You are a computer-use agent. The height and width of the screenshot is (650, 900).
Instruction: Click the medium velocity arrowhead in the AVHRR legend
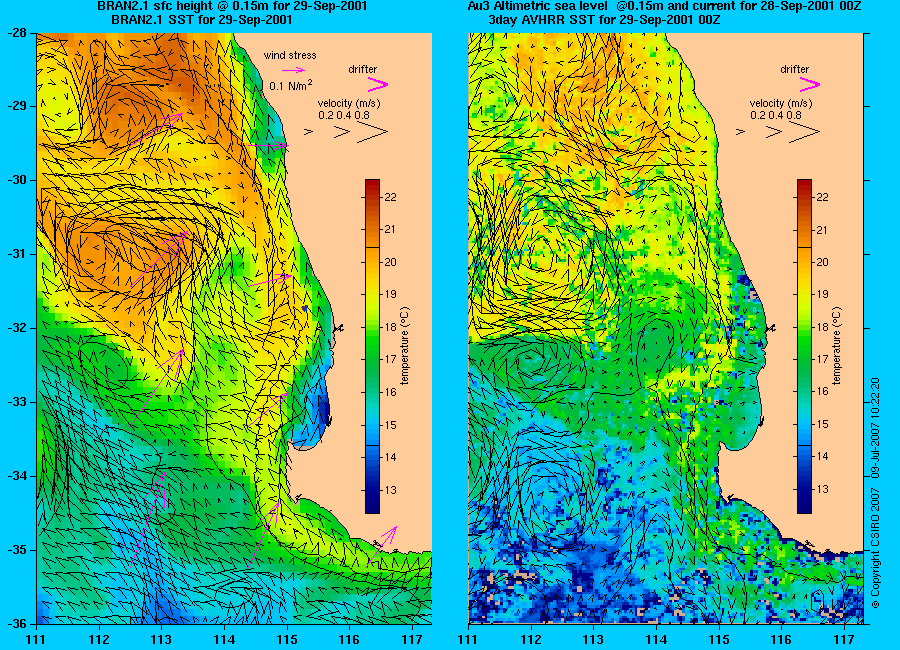click(774, 132)
